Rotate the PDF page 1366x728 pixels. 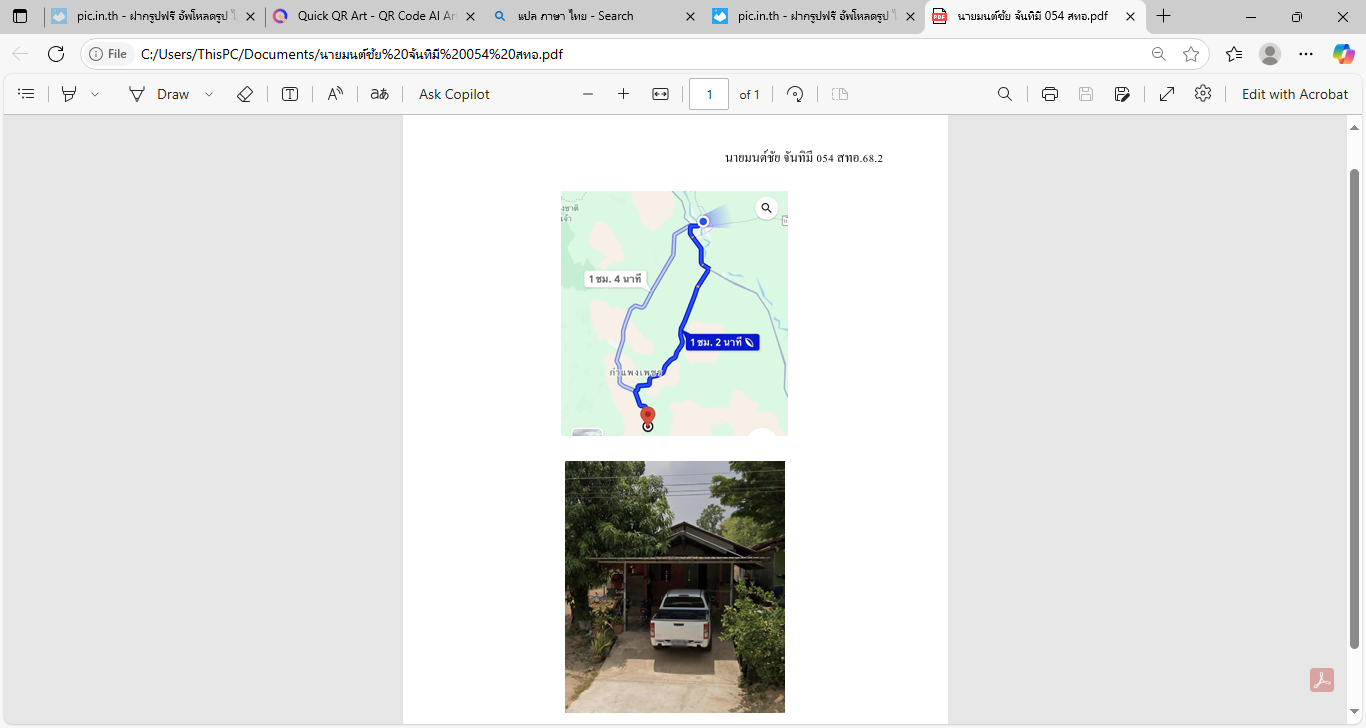point(793,93)
